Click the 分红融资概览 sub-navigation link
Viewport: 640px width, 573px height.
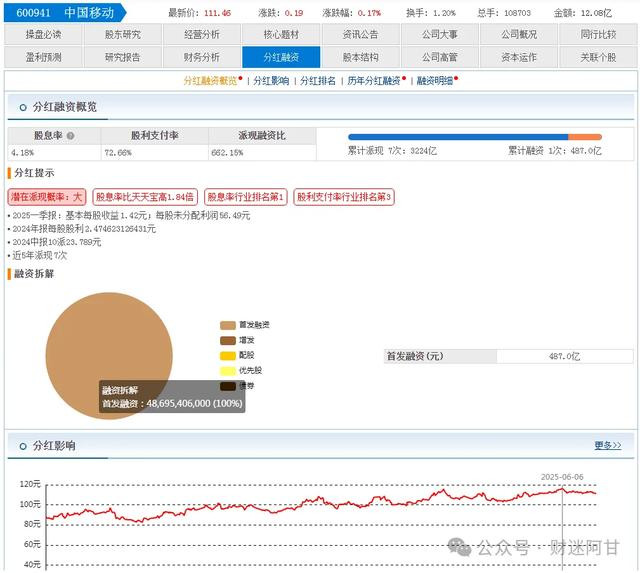point(210,81)
